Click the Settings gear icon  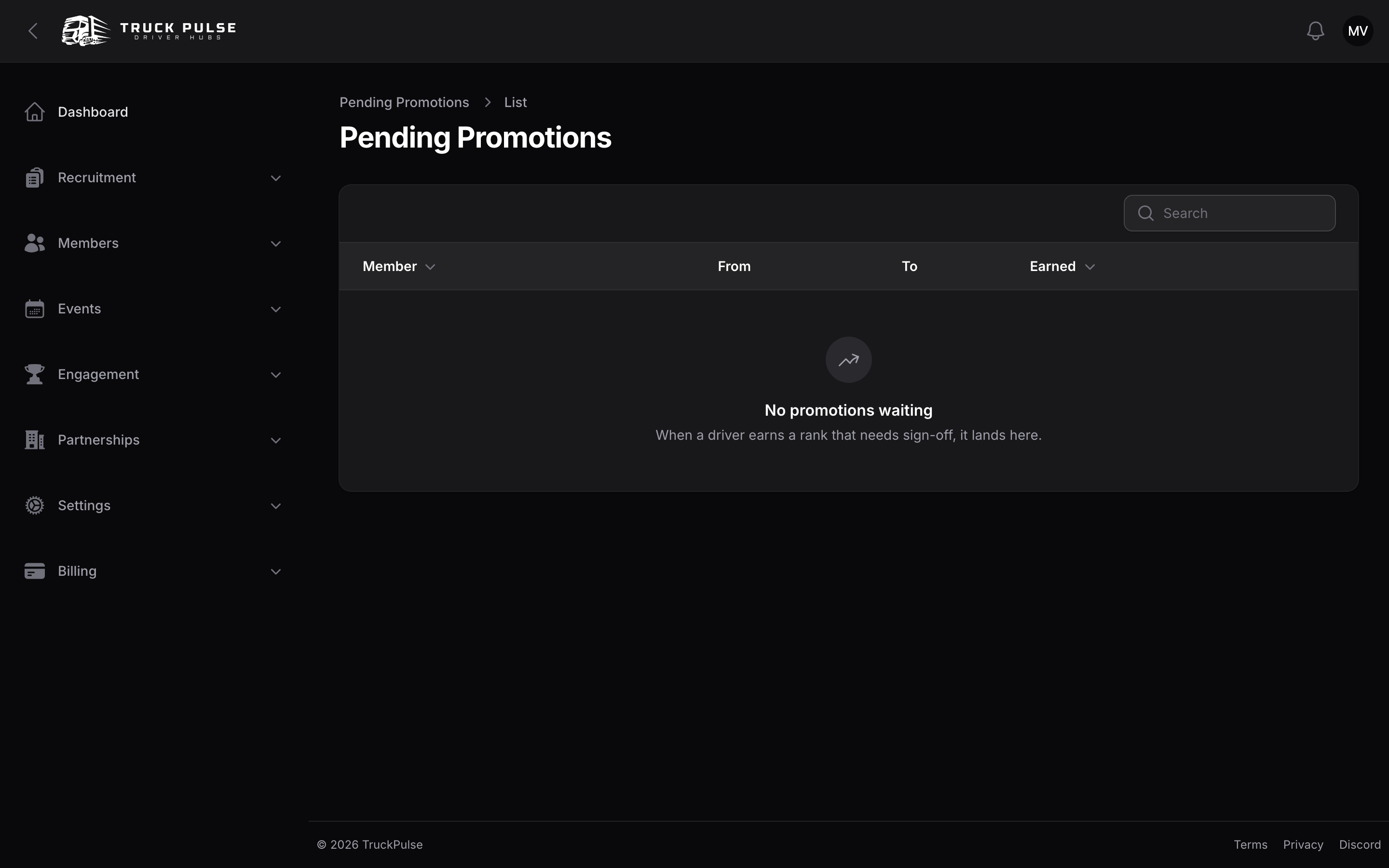tap(34, 505)
